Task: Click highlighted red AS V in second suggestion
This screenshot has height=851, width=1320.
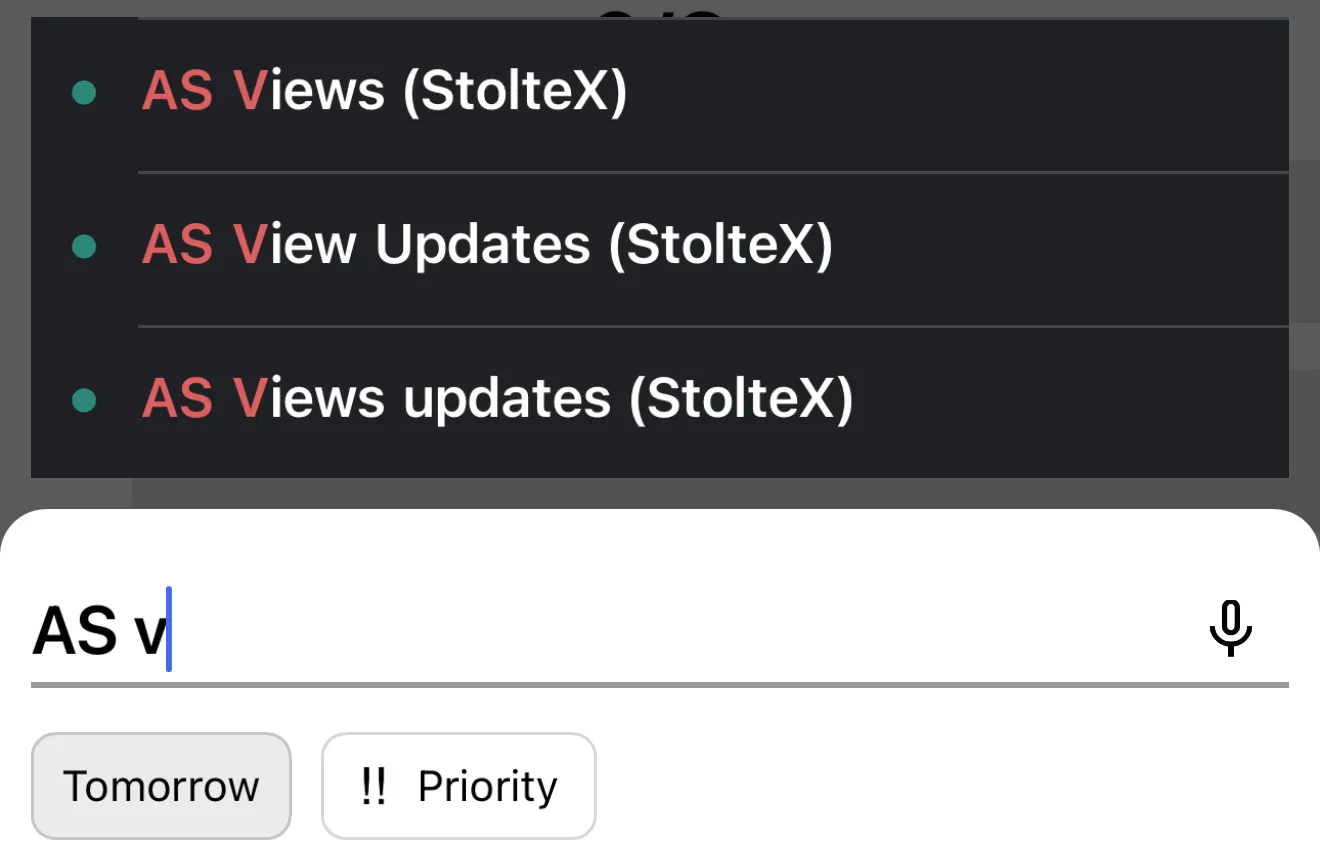Action: click(x=205, y=245)
